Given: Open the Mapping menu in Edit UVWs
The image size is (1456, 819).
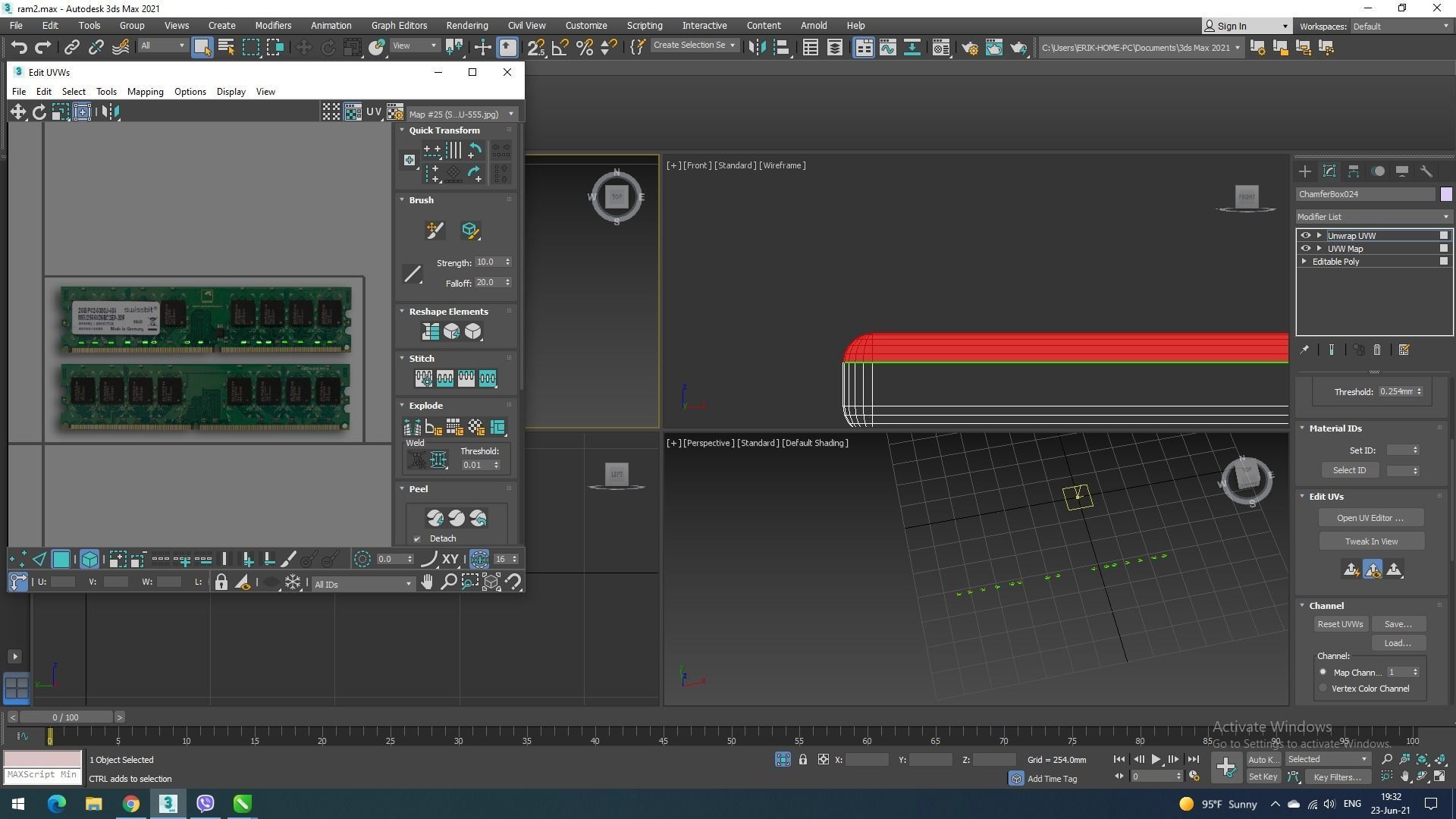Looking at the screenshot, I should [x=146, y=92].
